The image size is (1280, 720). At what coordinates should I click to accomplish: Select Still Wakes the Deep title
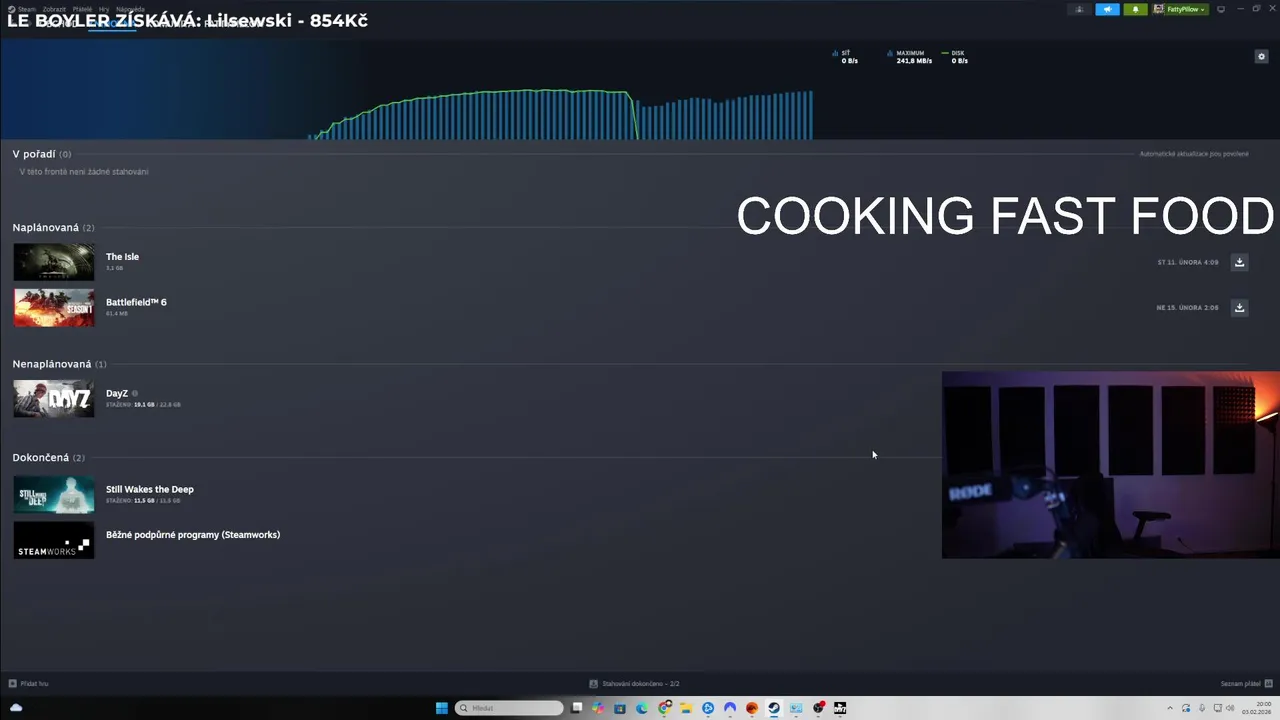150,489
